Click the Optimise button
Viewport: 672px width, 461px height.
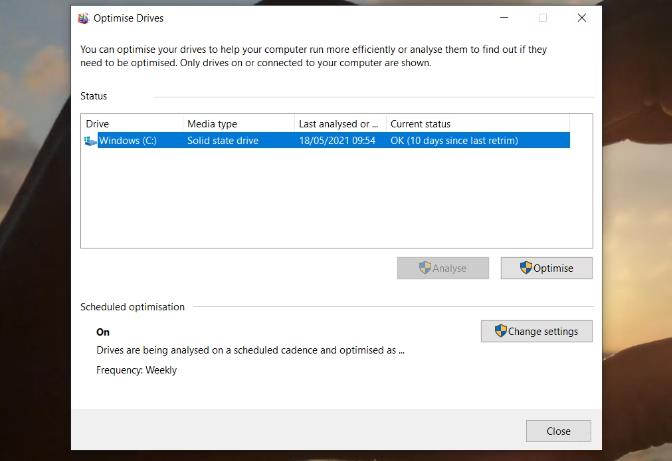click(546, 268)
